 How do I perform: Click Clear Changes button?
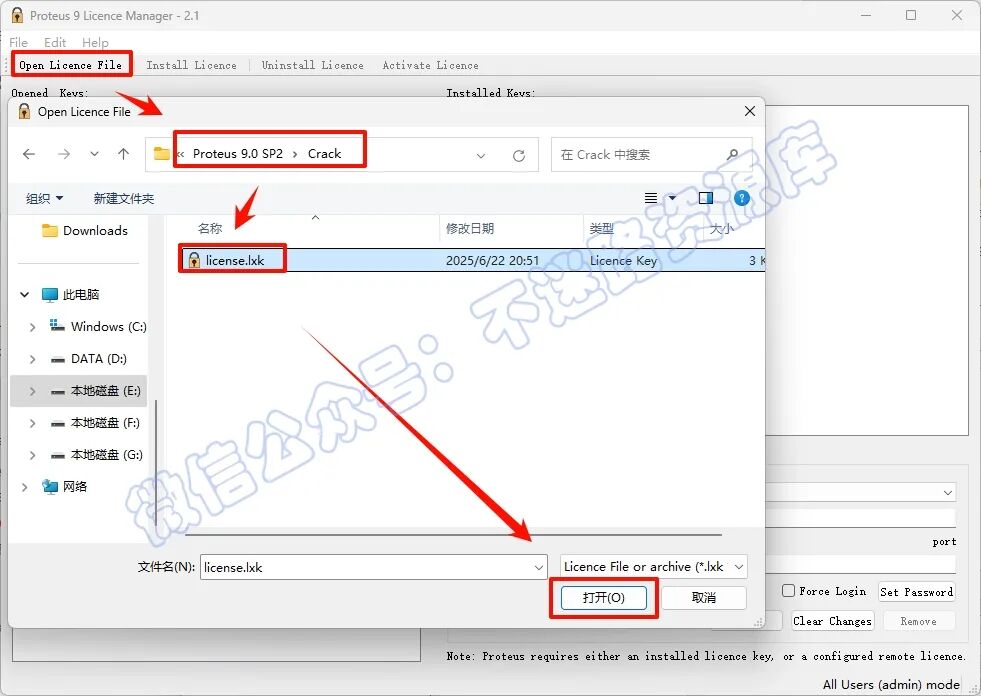click(832, 621)
